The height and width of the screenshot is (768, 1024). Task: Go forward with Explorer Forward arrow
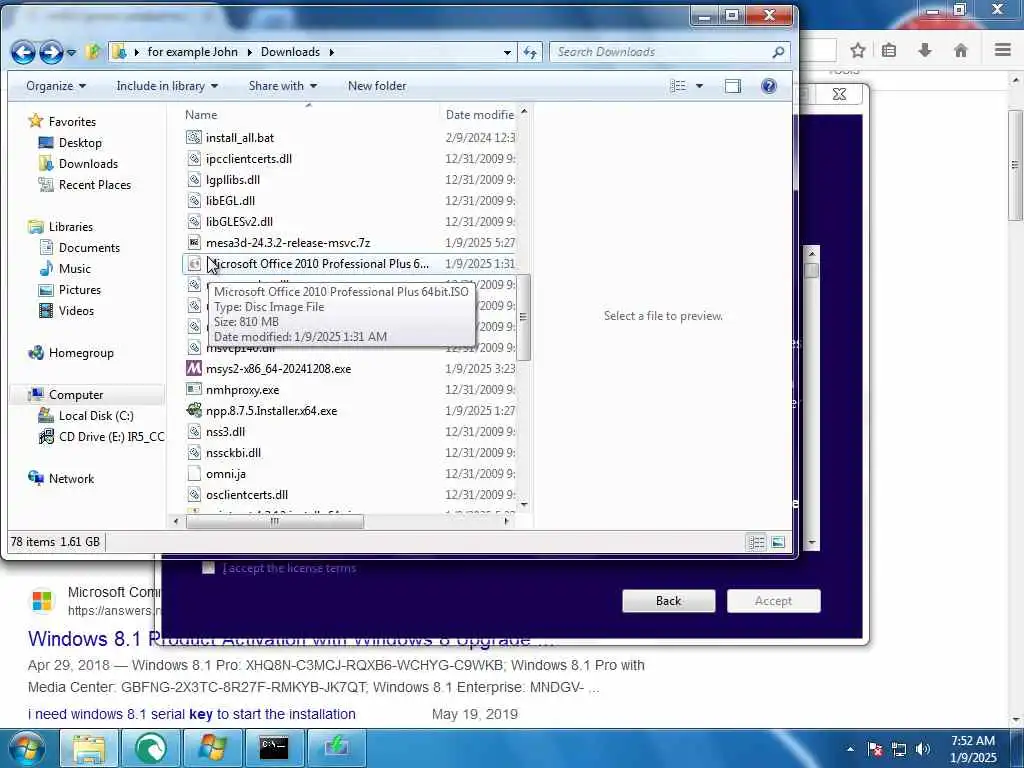(51, 52)
